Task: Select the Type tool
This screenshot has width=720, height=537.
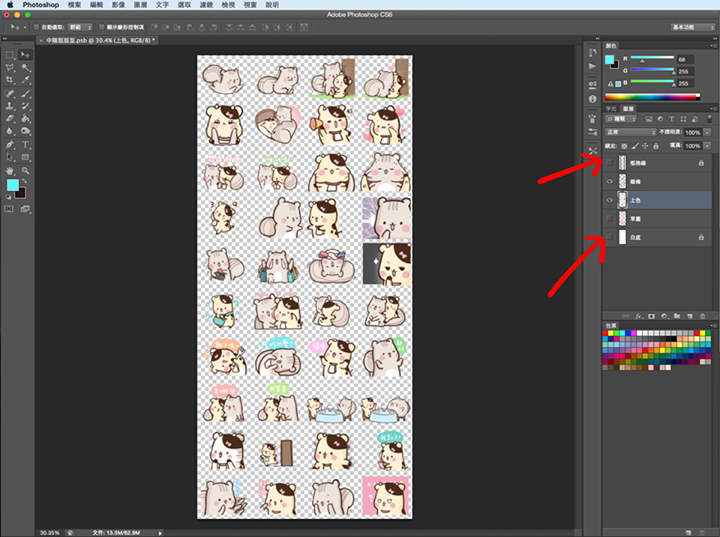Action: tap(25, 145)
